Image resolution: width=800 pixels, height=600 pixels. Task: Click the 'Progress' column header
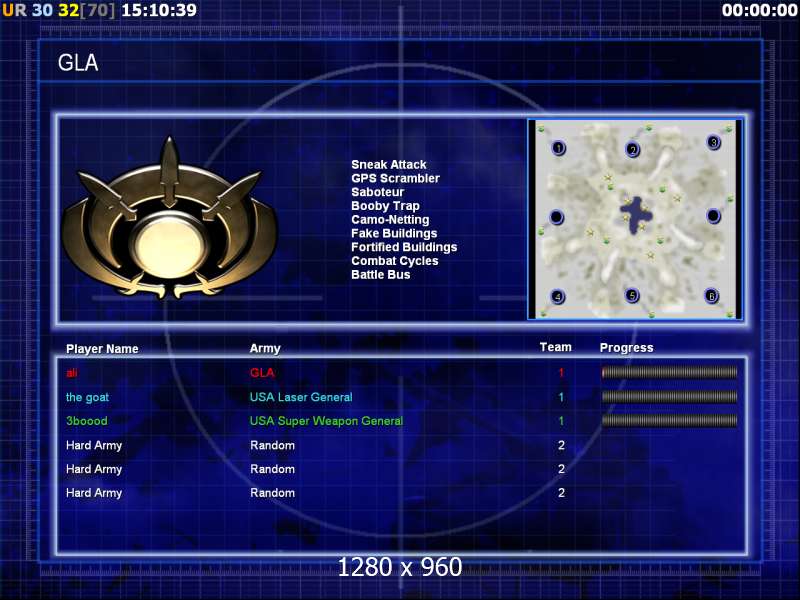coord(627,348)
